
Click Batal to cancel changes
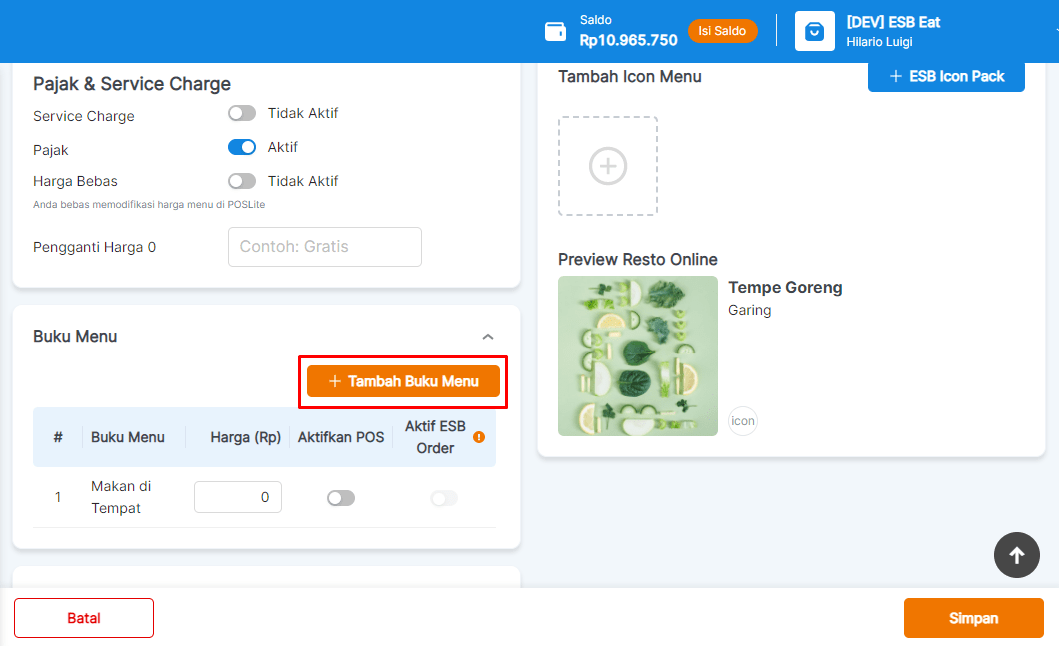pos(83,618)
